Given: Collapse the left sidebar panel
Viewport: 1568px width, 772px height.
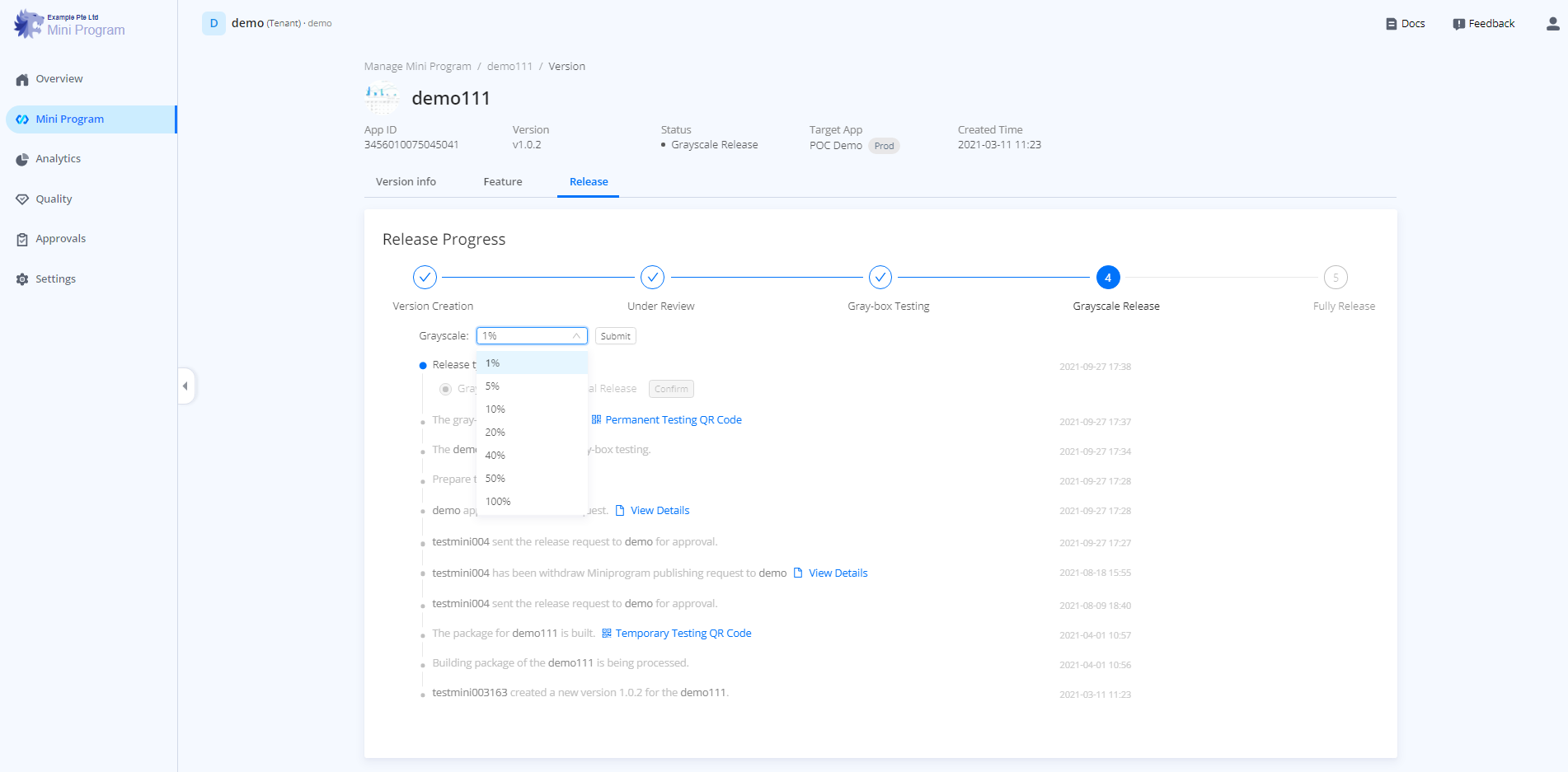Looking at the screenshot, I should [185, 386].
